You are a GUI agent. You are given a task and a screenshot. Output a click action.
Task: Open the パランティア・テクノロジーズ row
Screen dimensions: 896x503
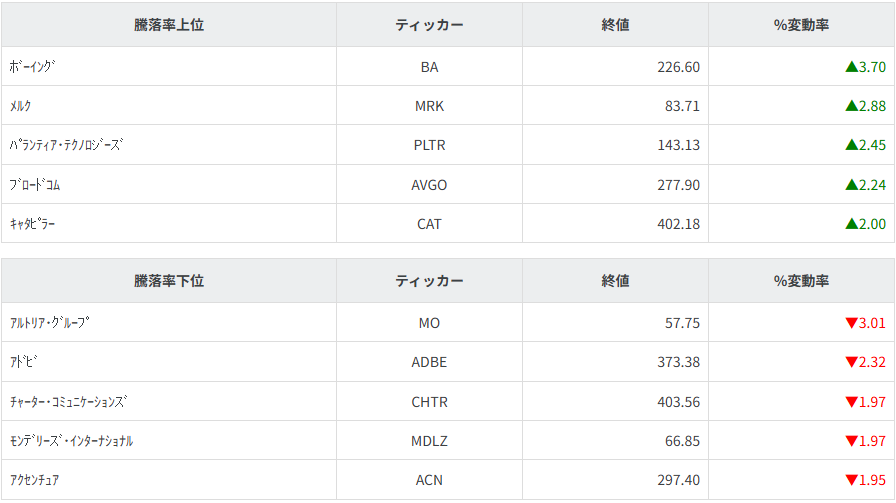(66, 145)
